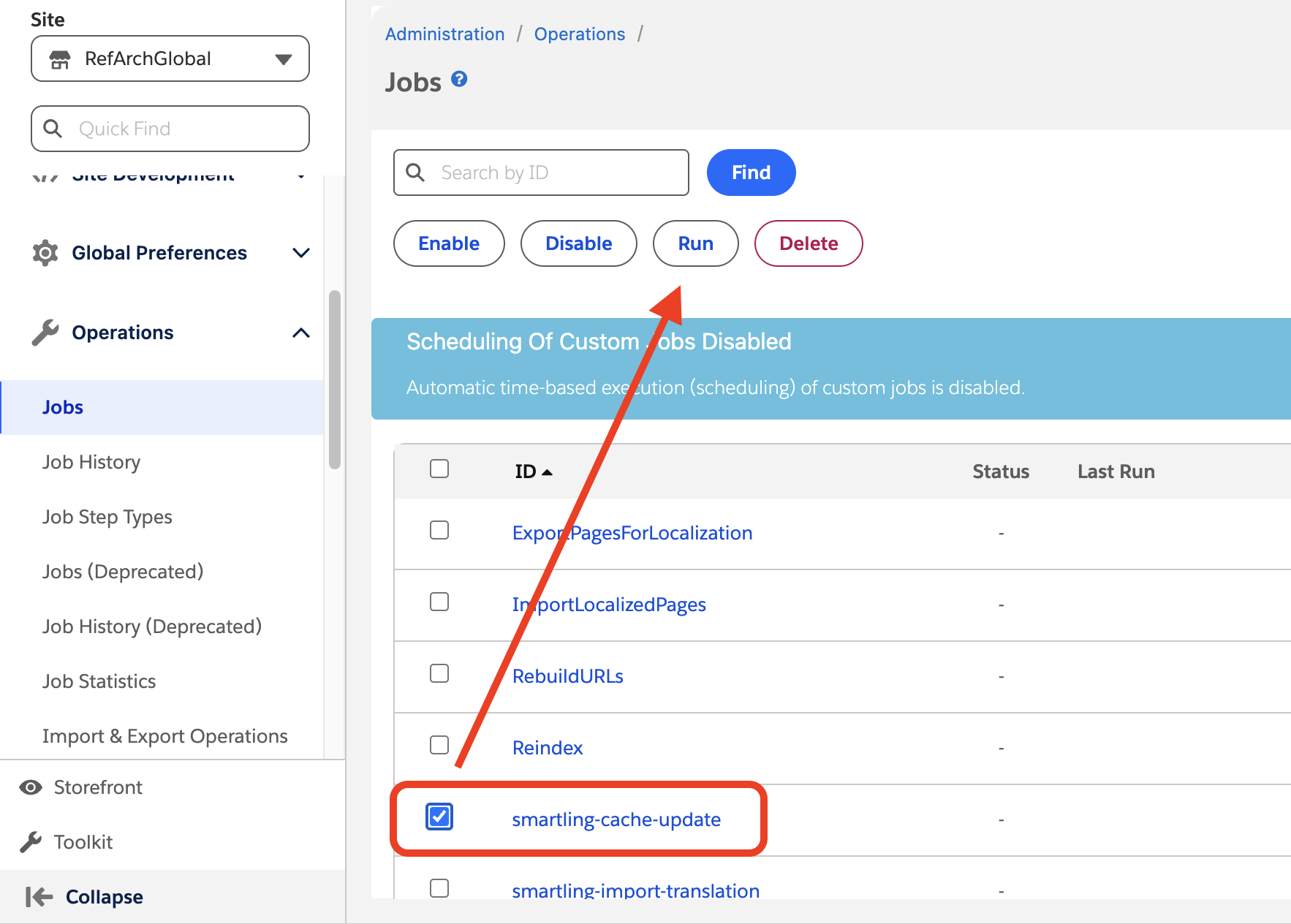The height and width of the screenshot is (924, 1291).
Task: Open Import & Export Operations
Action: click(165, 736)
